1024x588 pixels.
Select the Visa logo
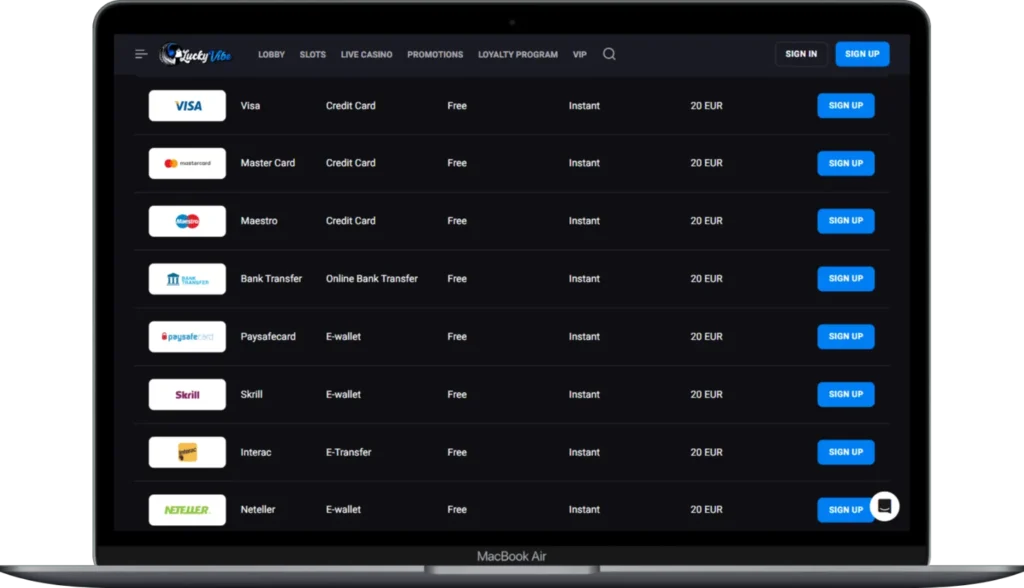[x=187, y=106]
